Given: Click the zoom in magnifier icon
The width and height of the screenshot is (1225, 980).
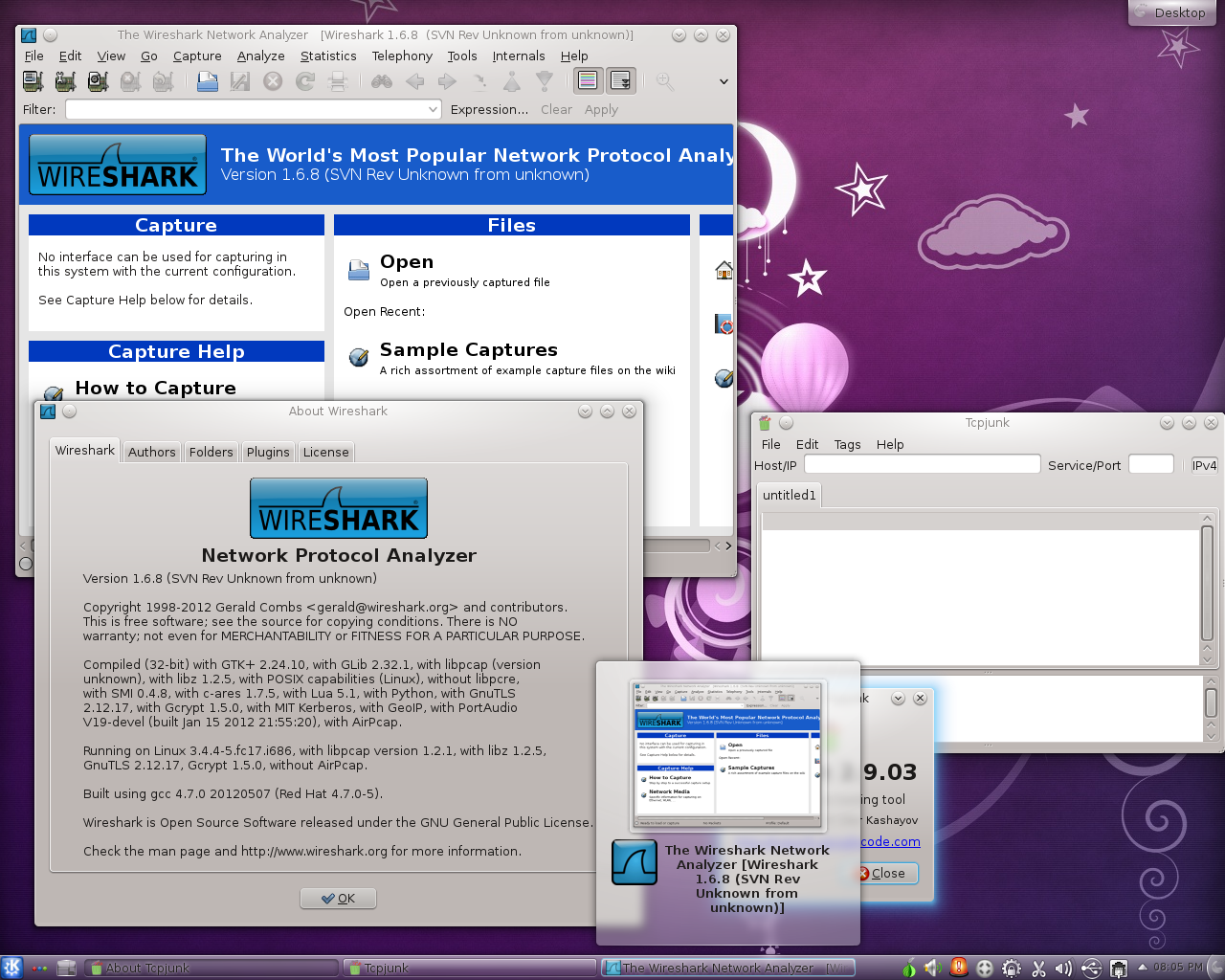Looking at the screenshot, I should (665, 81).
